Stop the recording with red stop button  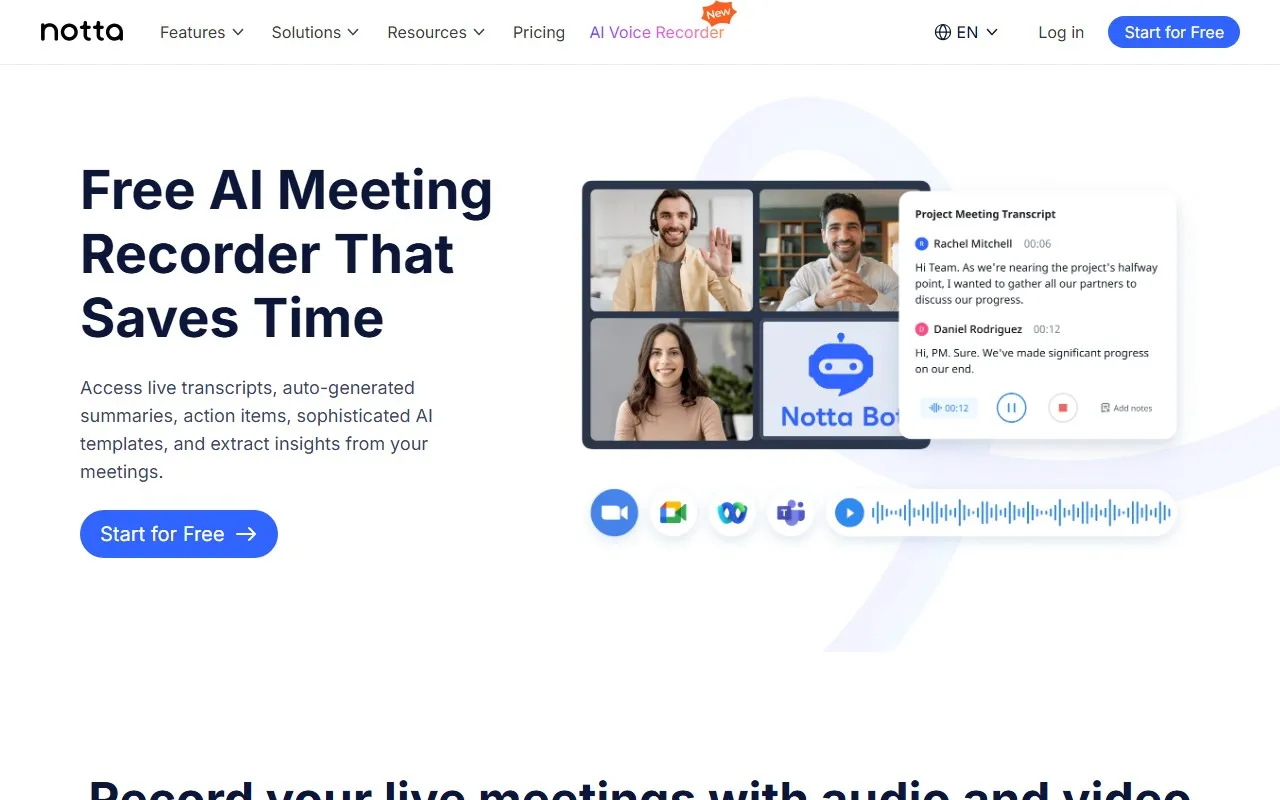[x=1062, y=407]
